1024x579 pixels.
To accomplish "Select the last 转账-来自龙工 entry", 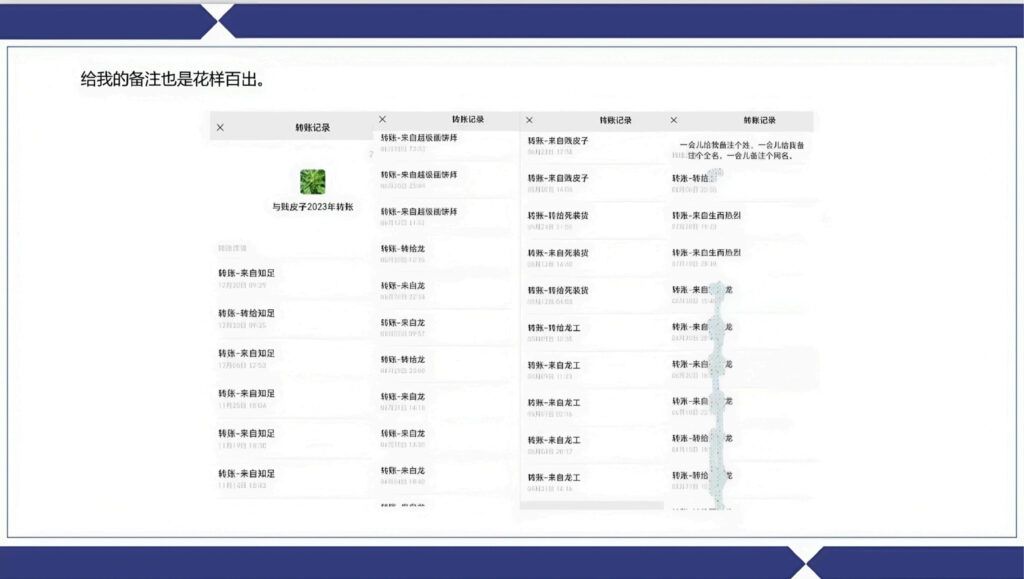I will (x=554, y=478).
